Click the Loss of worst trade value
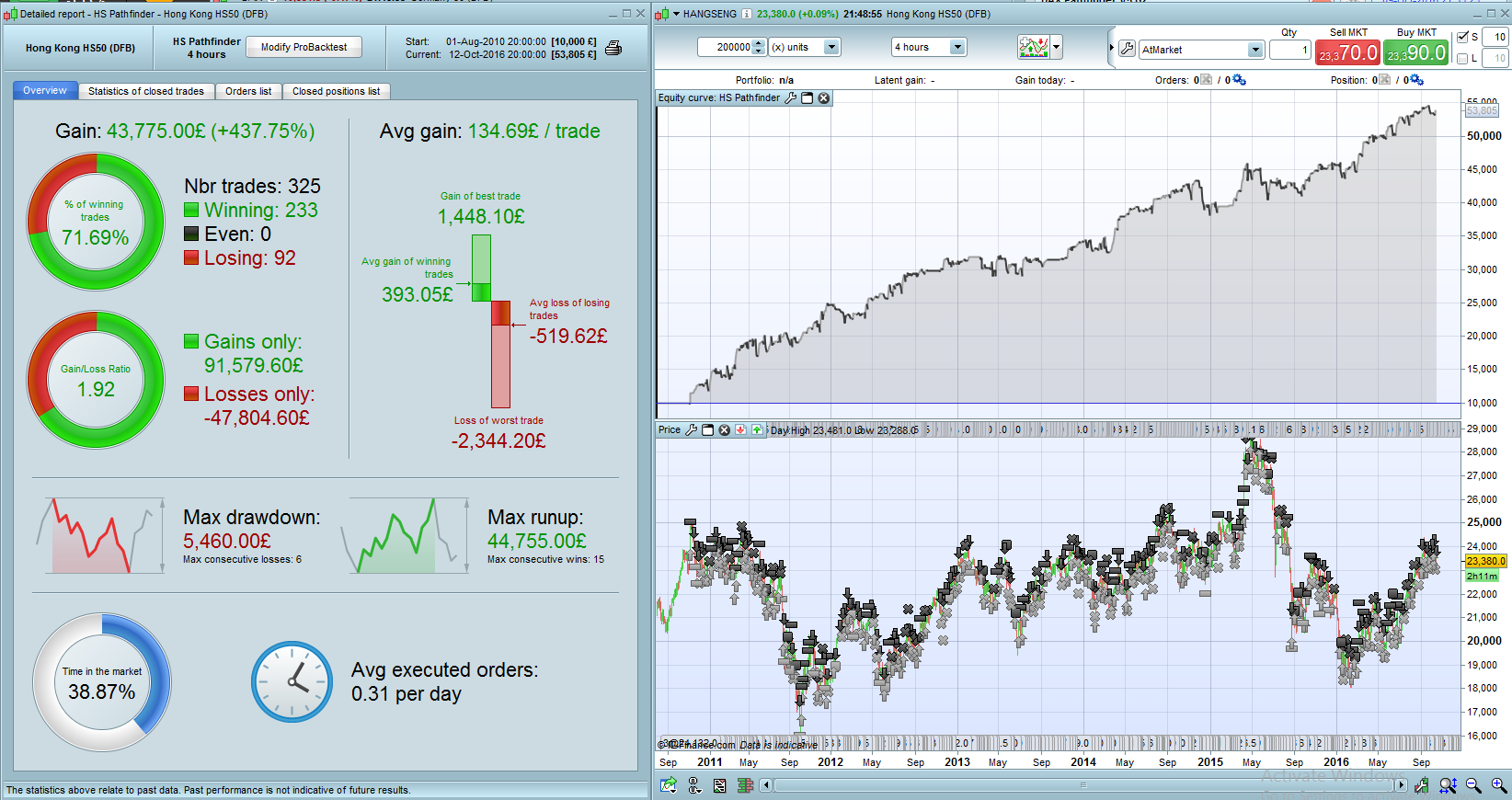The image size is (1512, 800). [x=498, y=440]
